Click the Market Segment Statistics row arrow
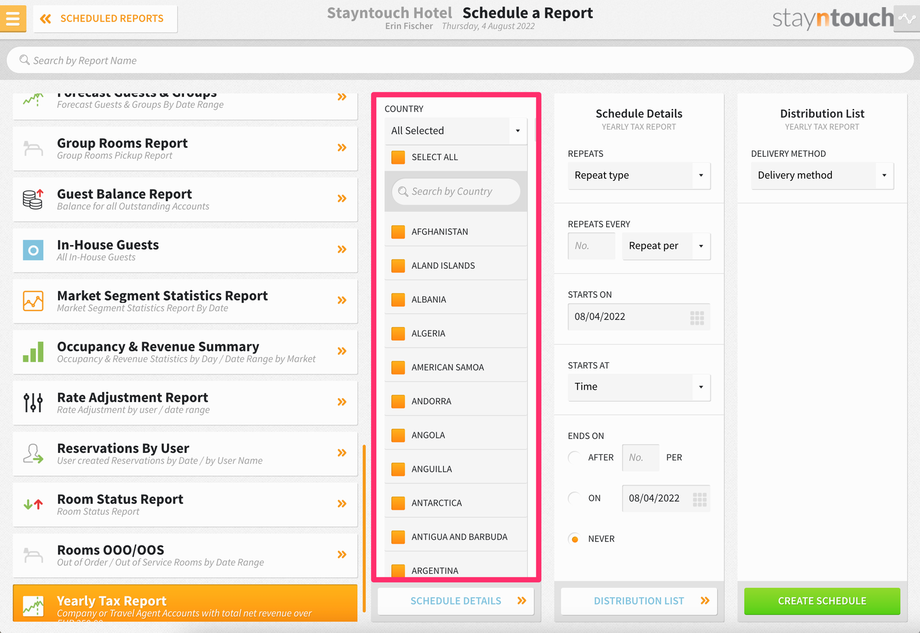920x633 pixels. [342, 300]
